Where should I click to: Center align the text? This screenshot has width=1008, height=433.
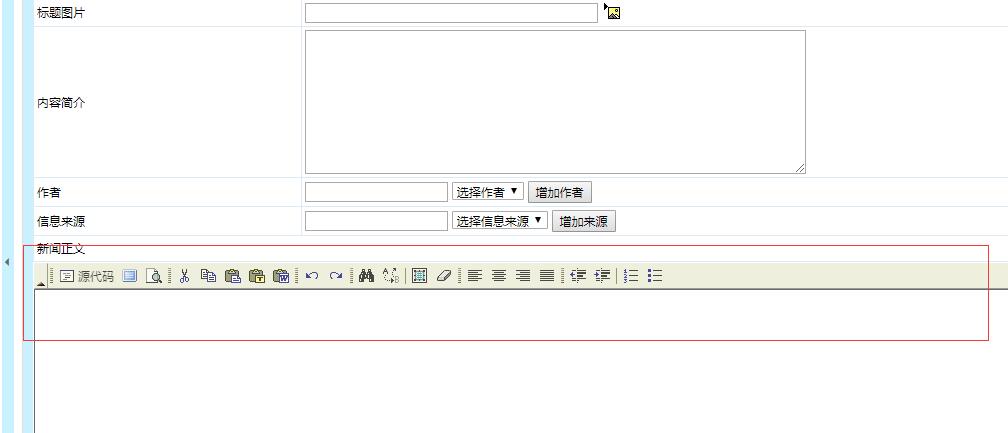tap(499, 276)
